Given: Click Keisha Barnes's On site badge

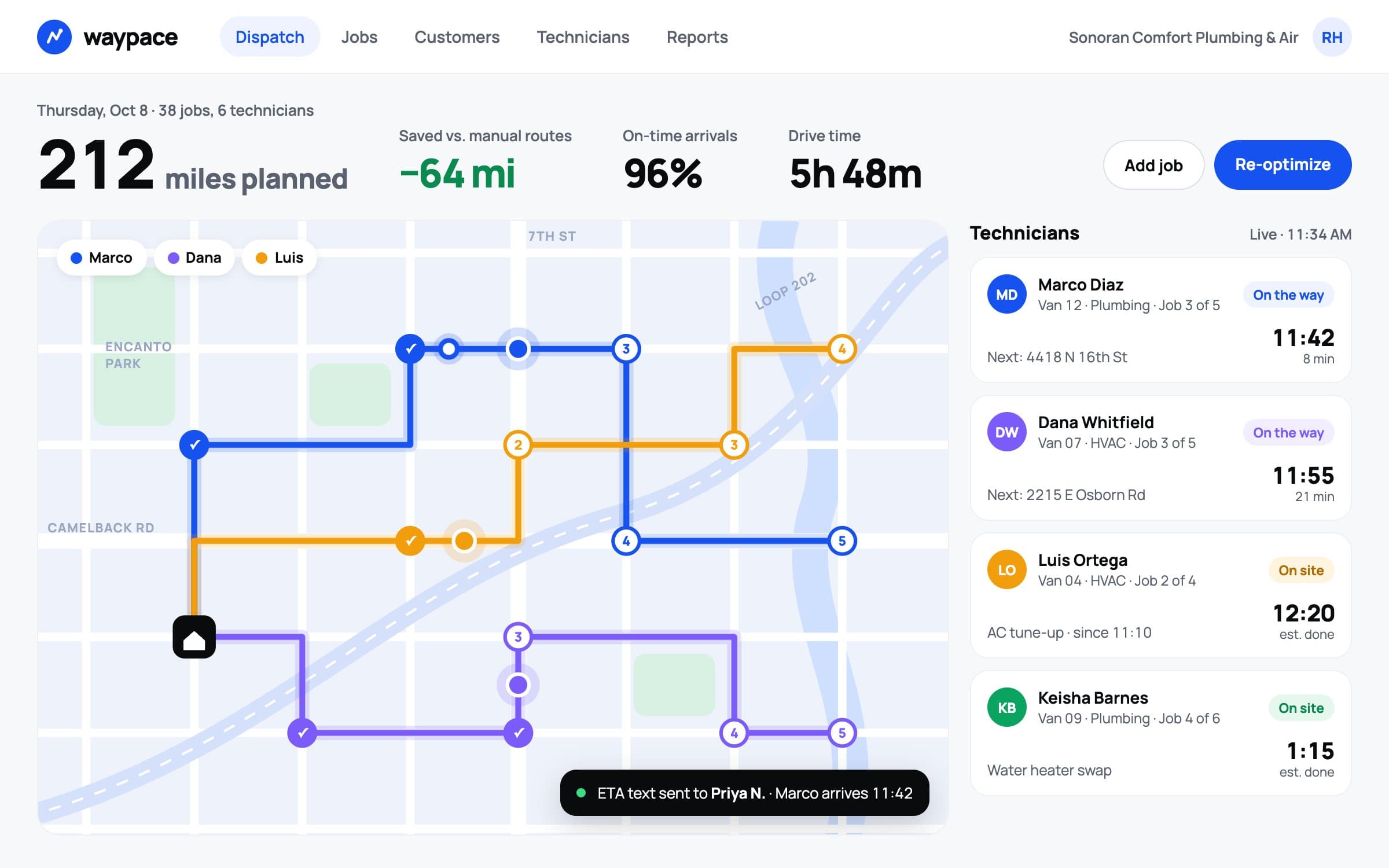Looking at the screenshot, I should point(1301,708).
